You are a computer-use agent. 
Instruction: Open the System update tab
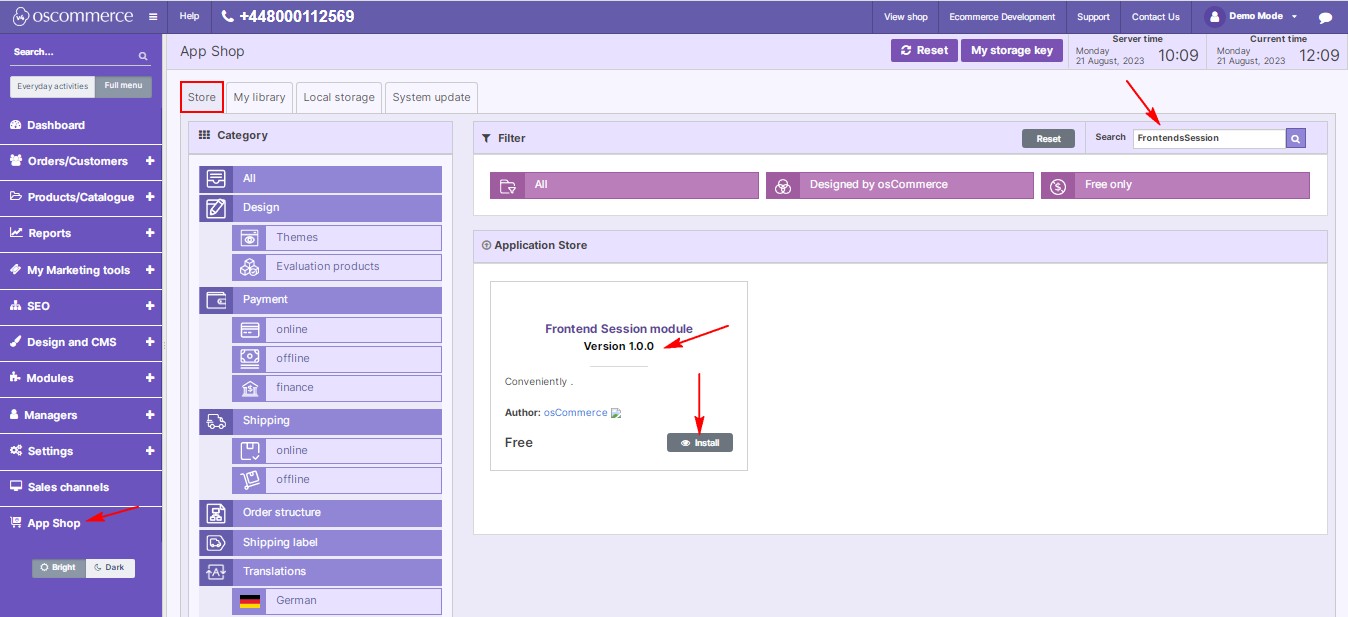point(431,97)
